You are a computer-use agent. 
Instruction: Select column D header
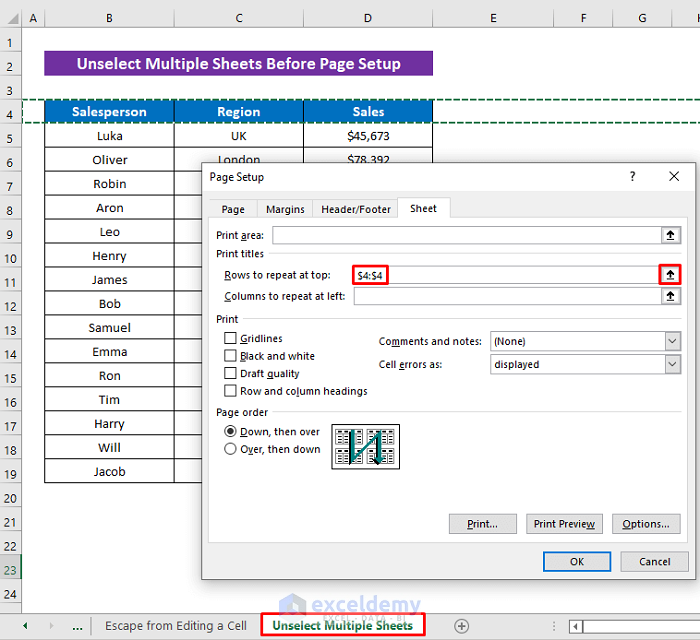(368, 18)
